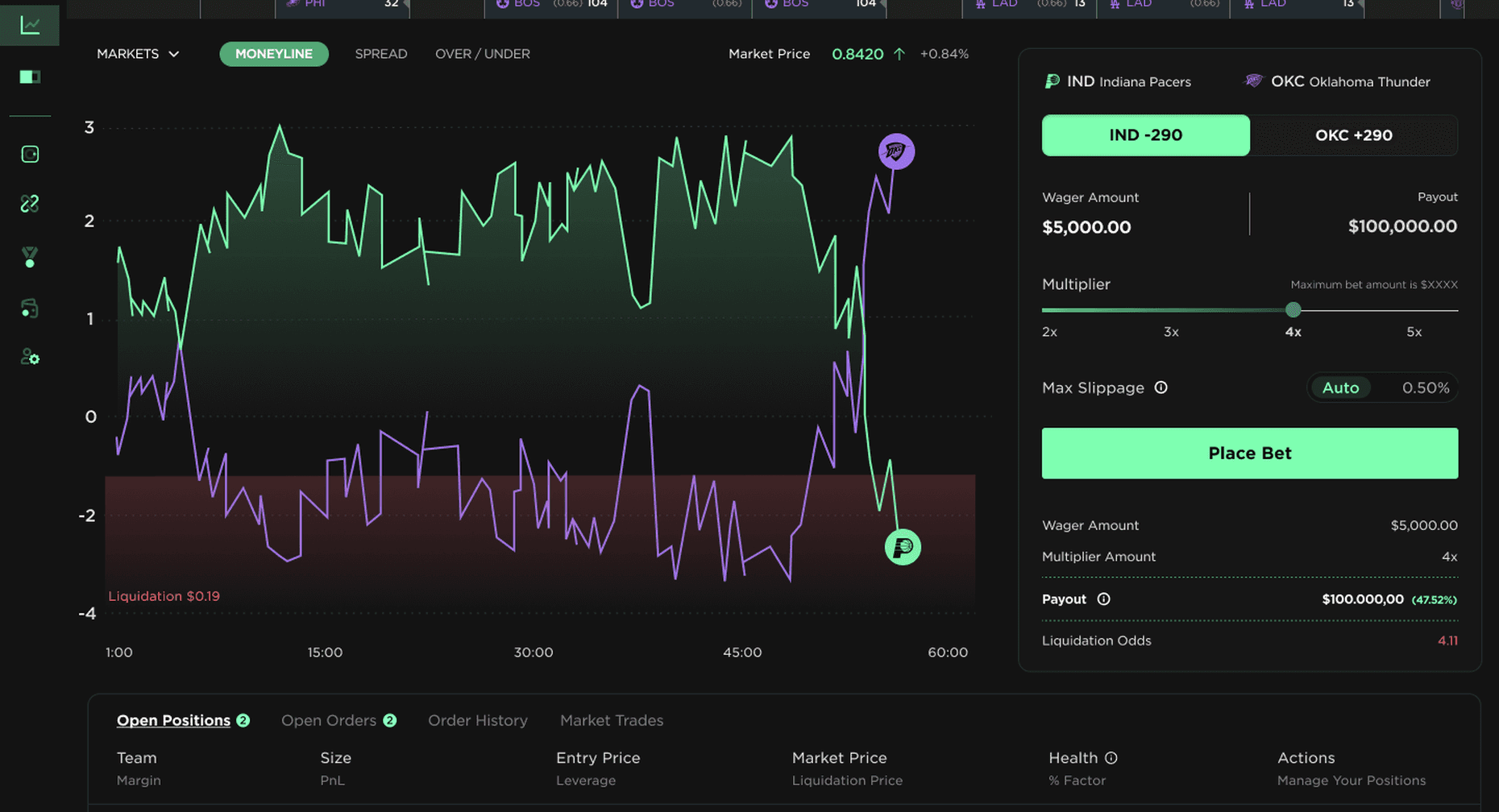Click the Place Bet button
This screenshot has width=1499, height=812.
click(x=1250, y=454)
